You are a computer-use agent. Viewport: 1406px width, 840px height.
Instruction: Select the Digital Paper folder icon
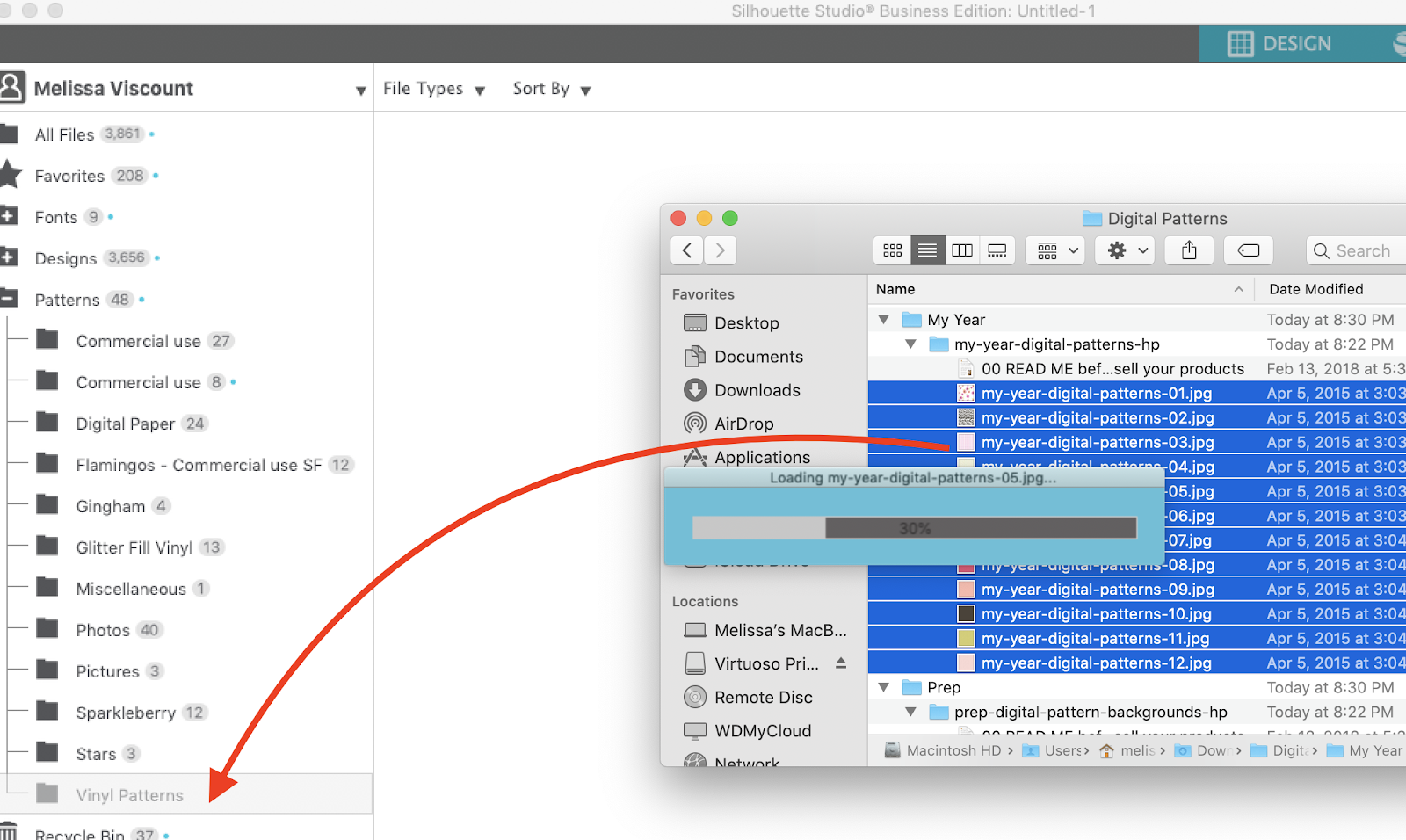(x=47, y=423)
